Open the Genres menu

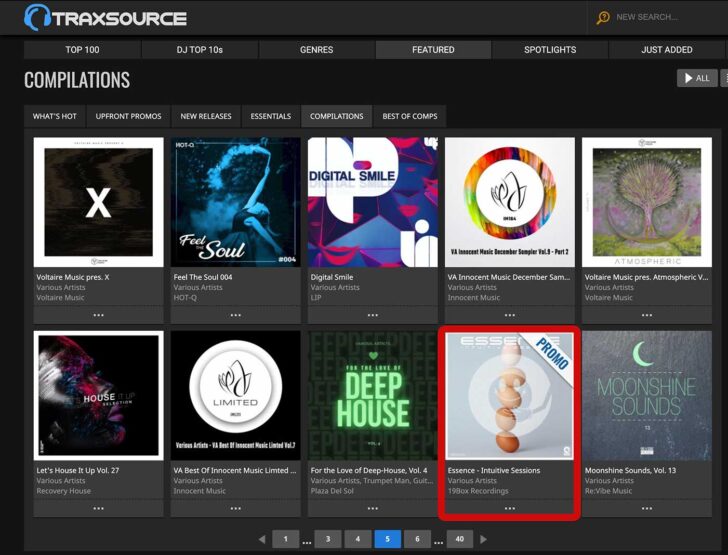(x=317, y=50)
